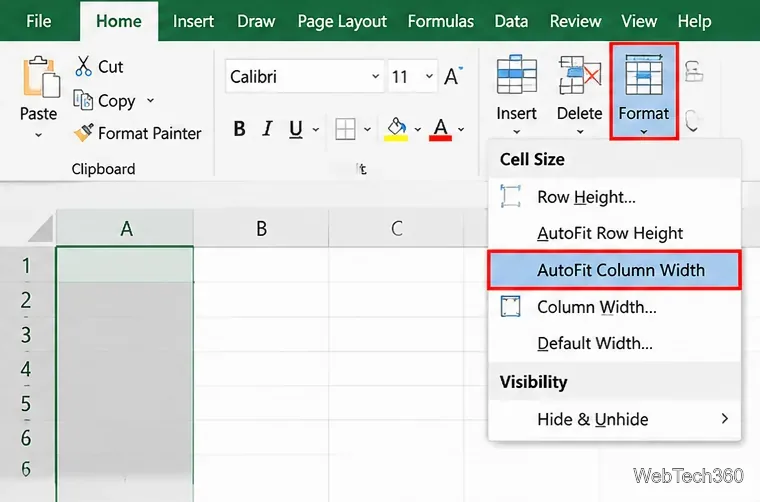Click the Delete cells icon
This screenshot has width=760, height=502.
point(580,74)
